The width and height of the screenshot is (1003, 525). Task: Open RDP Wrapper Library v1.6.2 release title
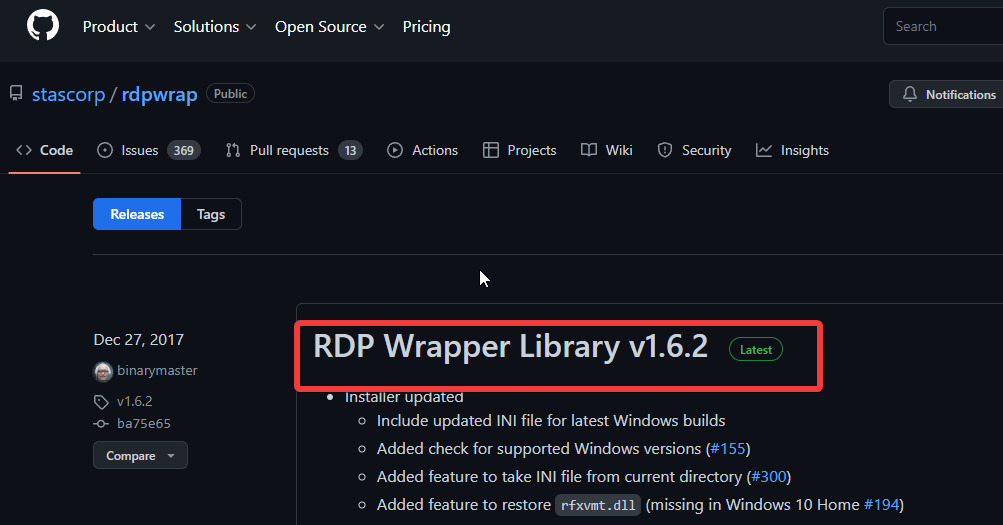[510, 347]
